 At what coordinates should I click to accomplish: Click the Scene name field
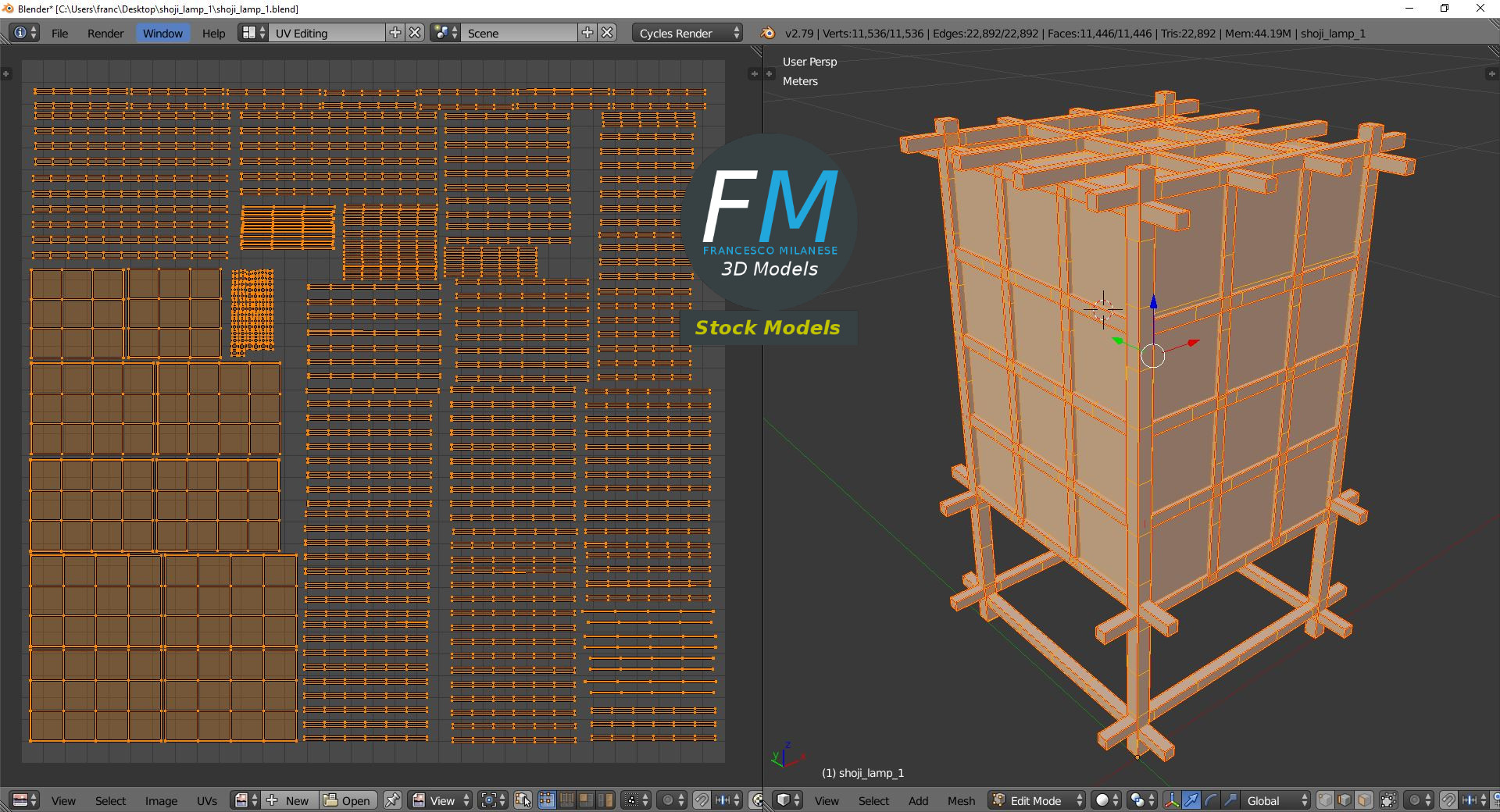520,33
